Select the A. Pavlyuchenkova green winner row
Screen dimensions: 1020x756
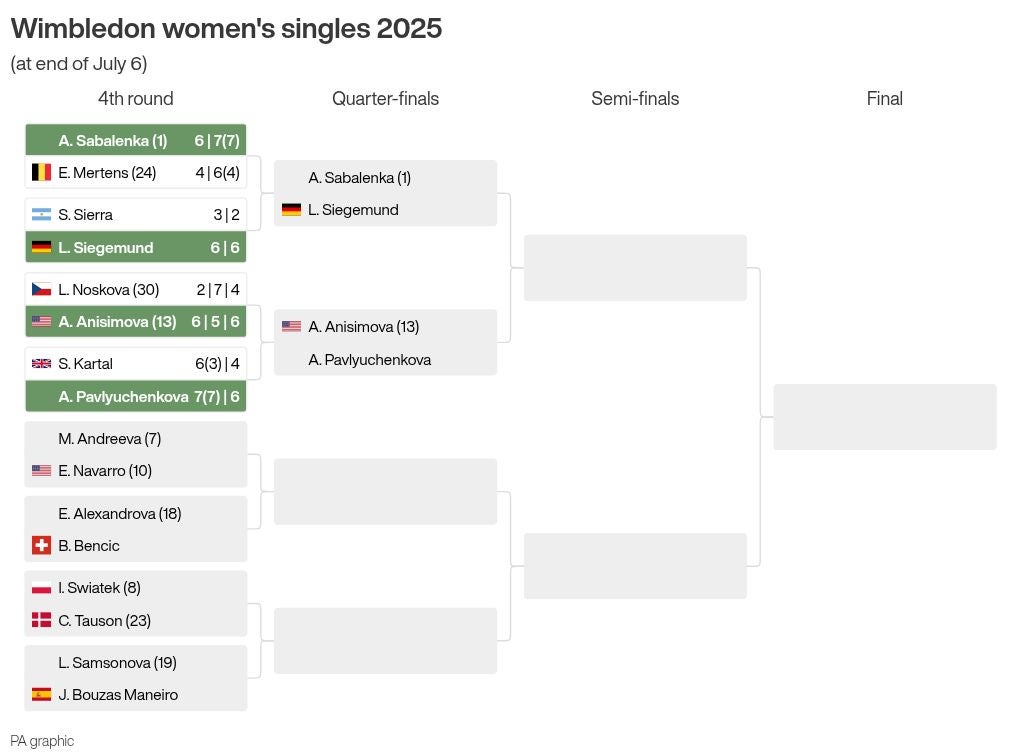coord(136,396)
